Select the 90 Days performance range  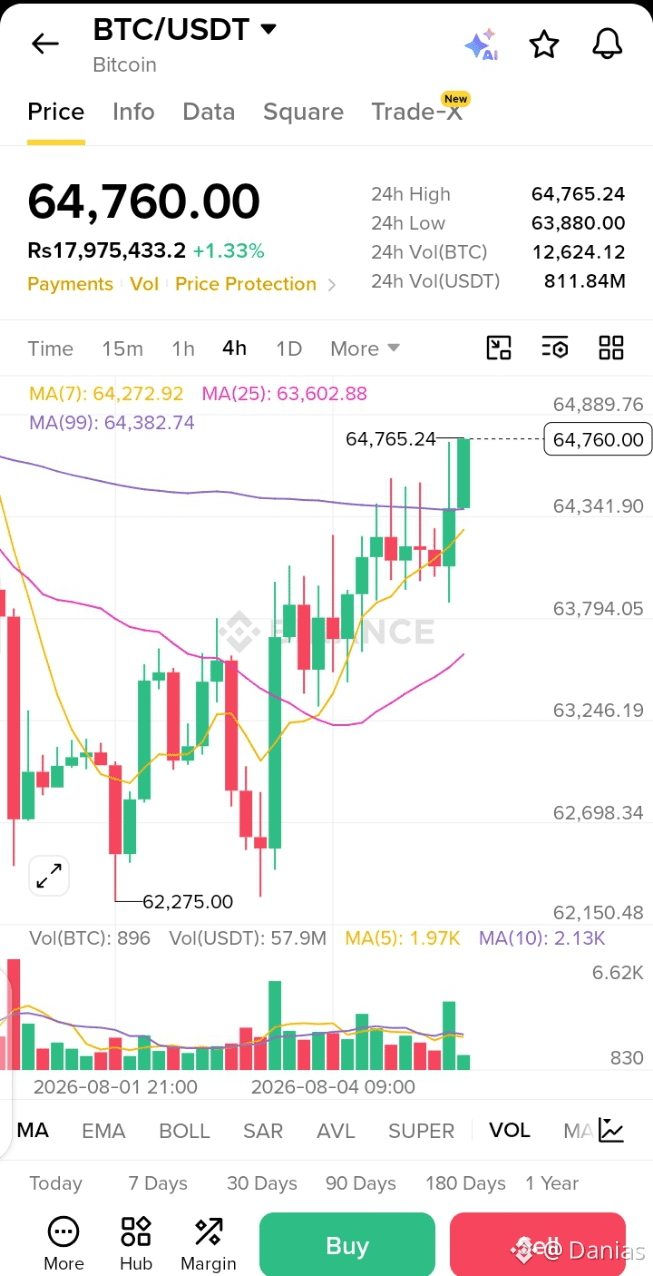point(361,1183)
